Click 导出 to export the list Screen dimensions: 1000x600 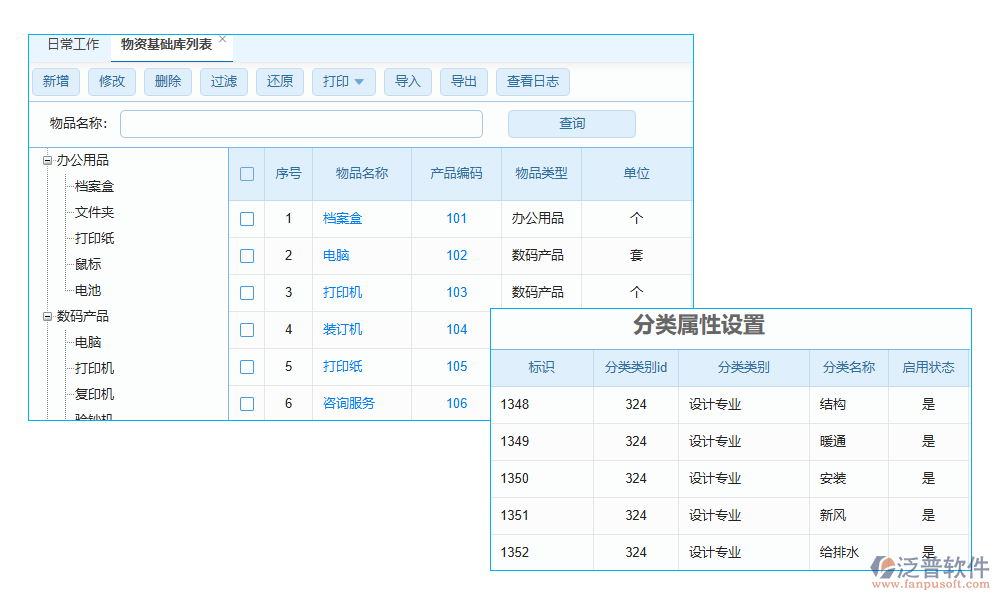(x=463, y=82)
